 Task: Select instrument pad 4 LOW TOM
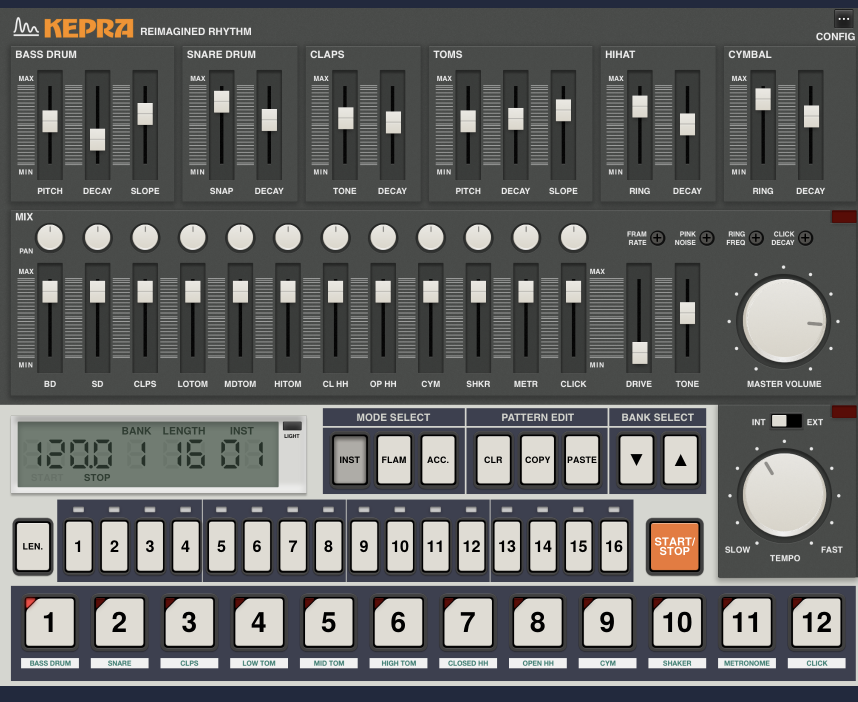pyautogui.click(x=259, y=622)
